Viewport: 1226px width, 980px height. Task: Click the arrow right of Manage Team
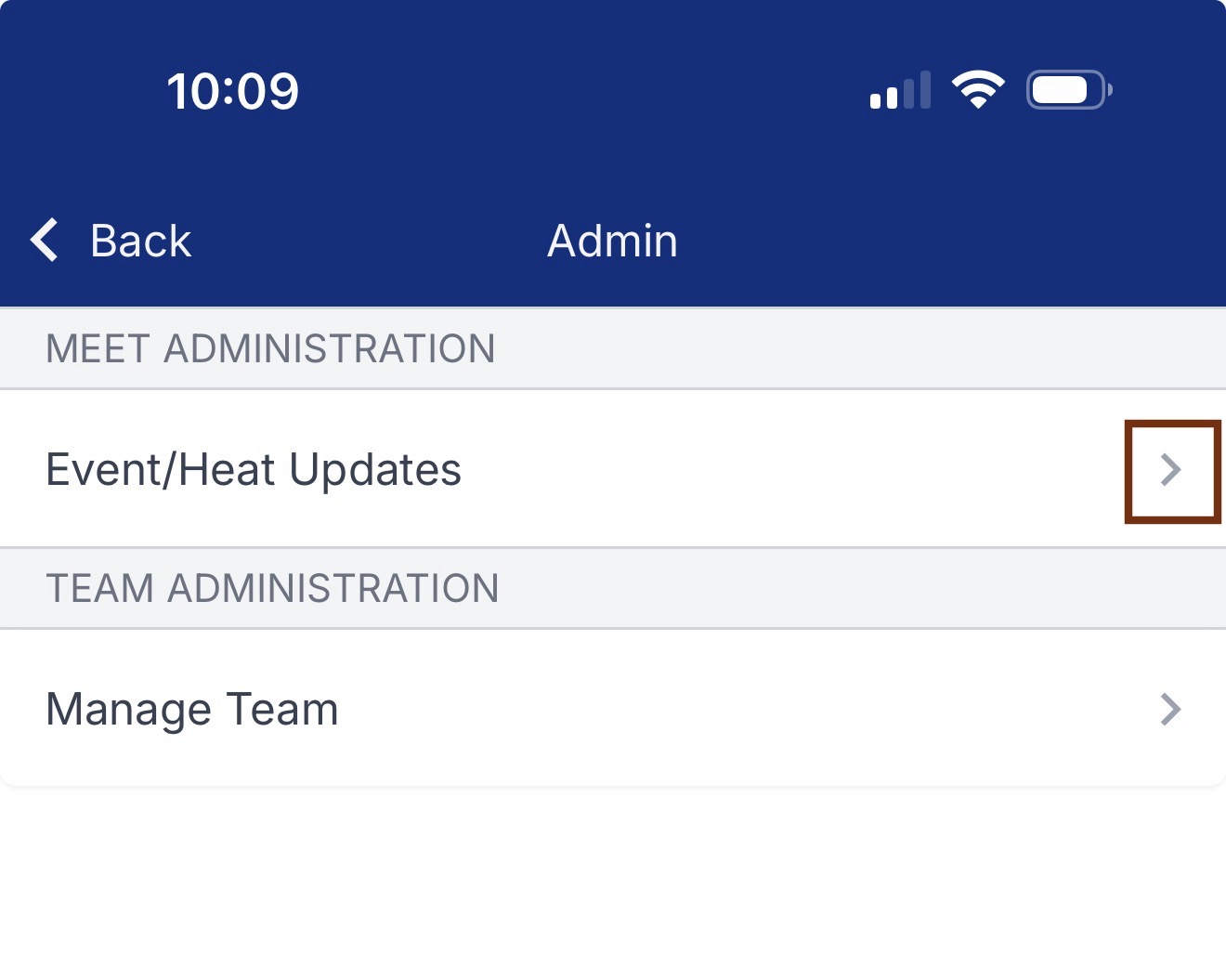tap(1171, 710)
